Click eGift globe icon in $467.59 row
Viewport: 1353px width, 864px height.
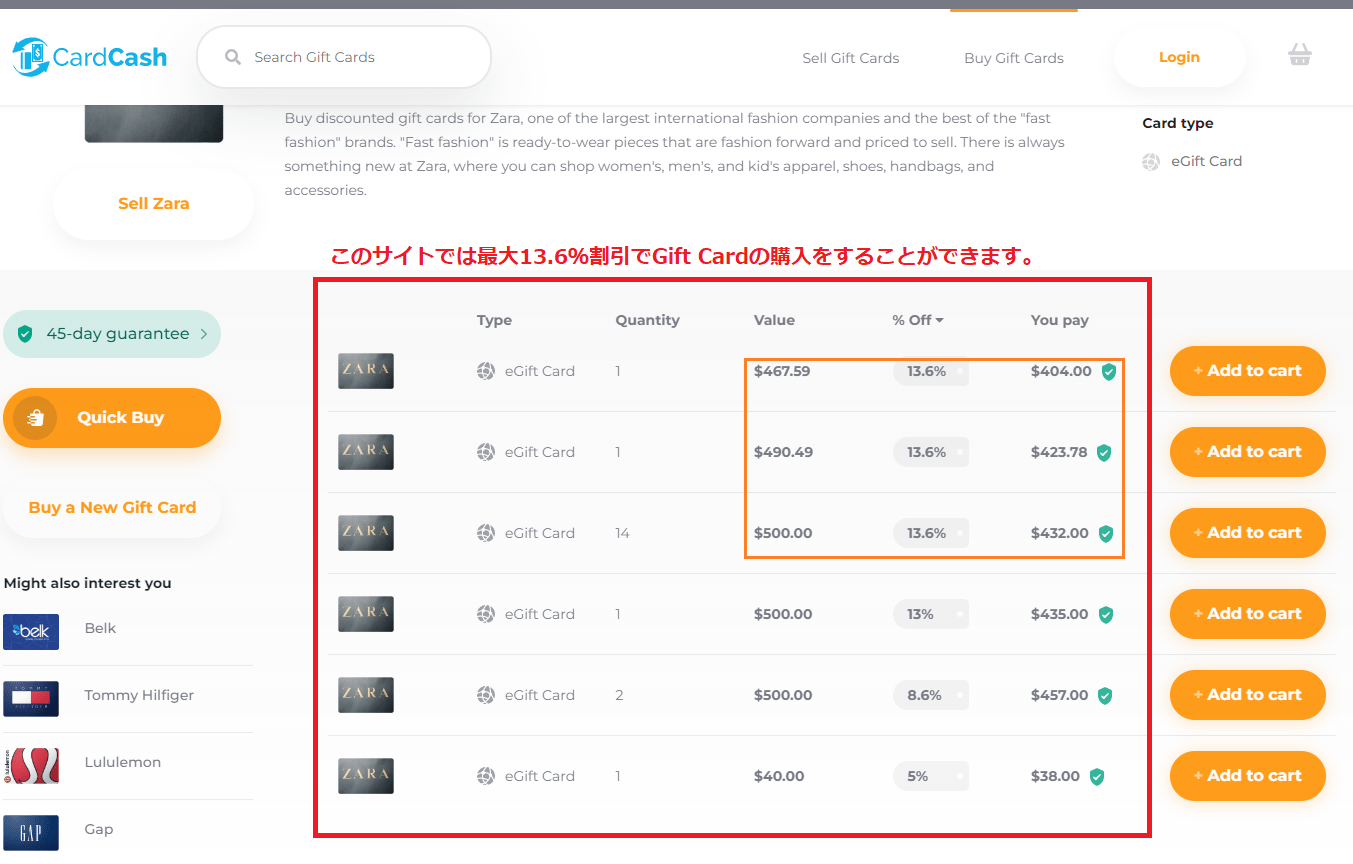[486, 371]
